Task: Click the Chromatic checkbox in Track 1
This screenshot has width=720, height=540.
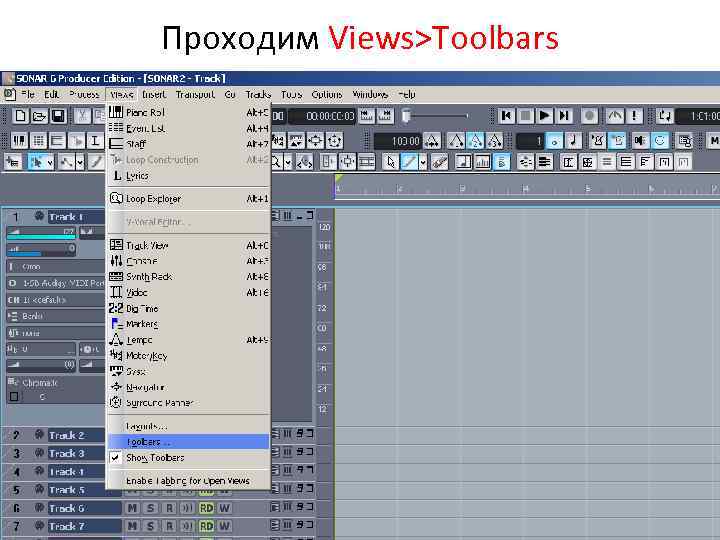Action: point(14,396)
